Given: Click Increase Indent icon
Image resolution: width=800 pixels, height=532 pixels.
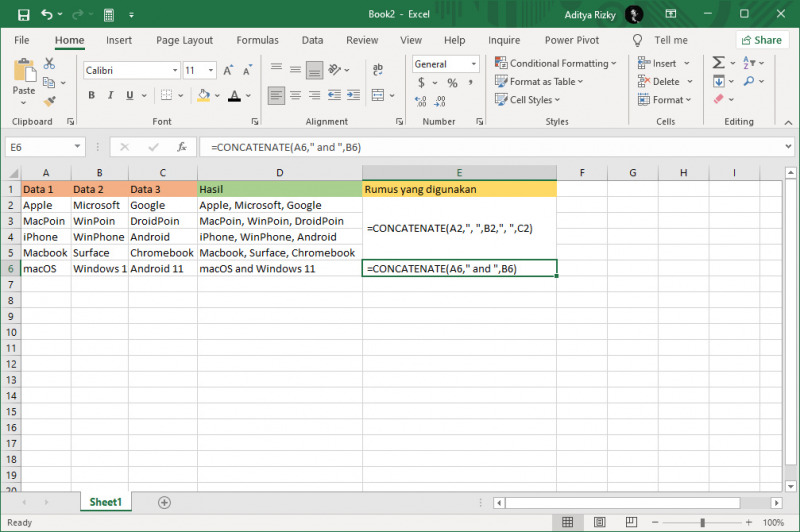Looking at the screenshot, I should pos(353,95).
